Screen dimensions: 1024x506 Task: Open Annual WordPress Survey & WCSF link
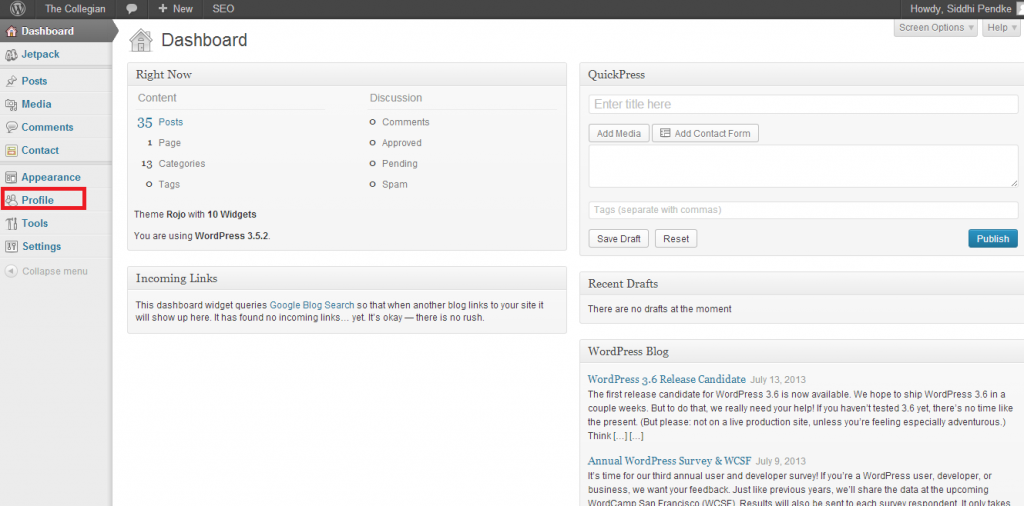[669, 461]
